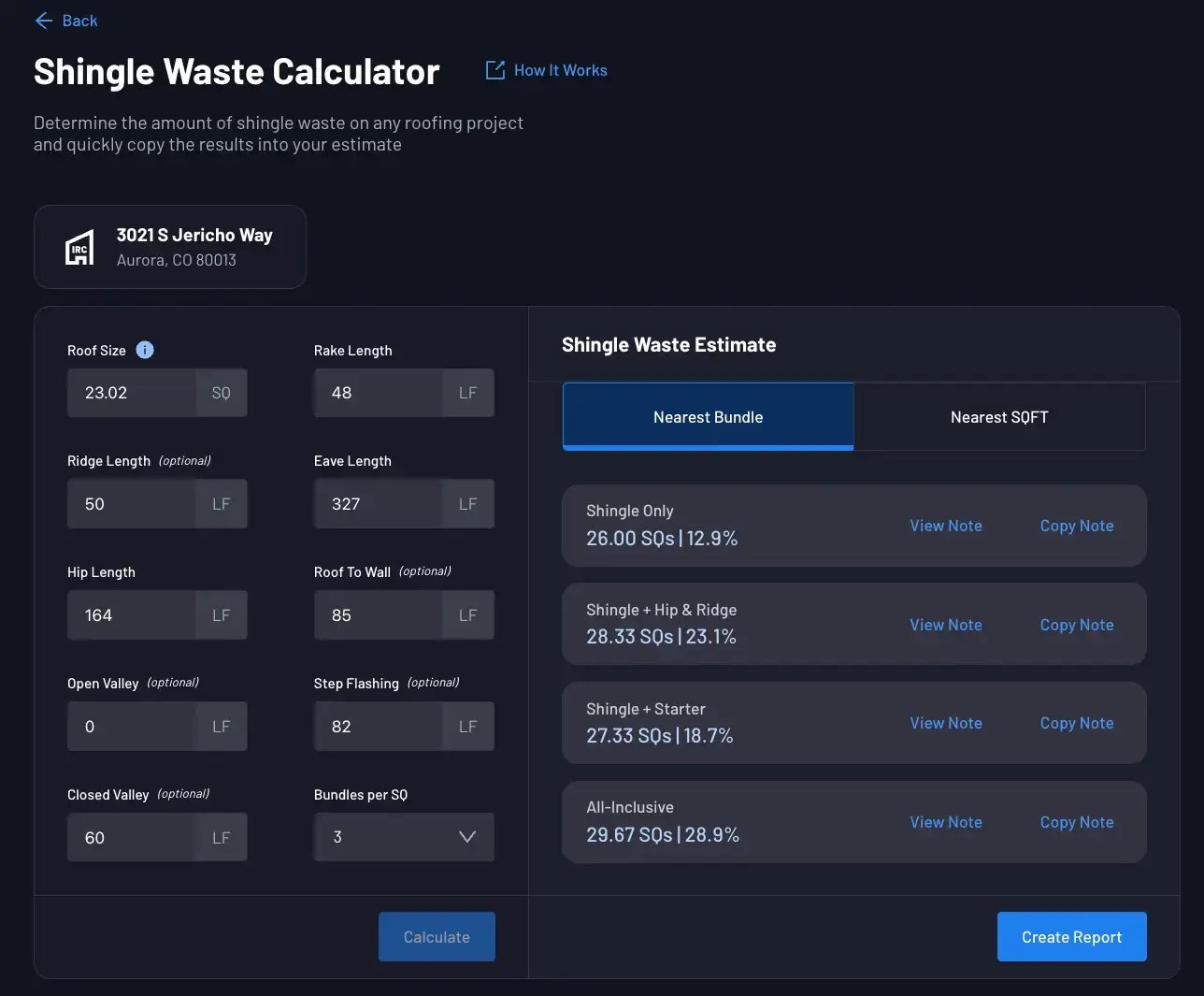
Task: Click the How It Works external link icon
Action: coord(494,70)
